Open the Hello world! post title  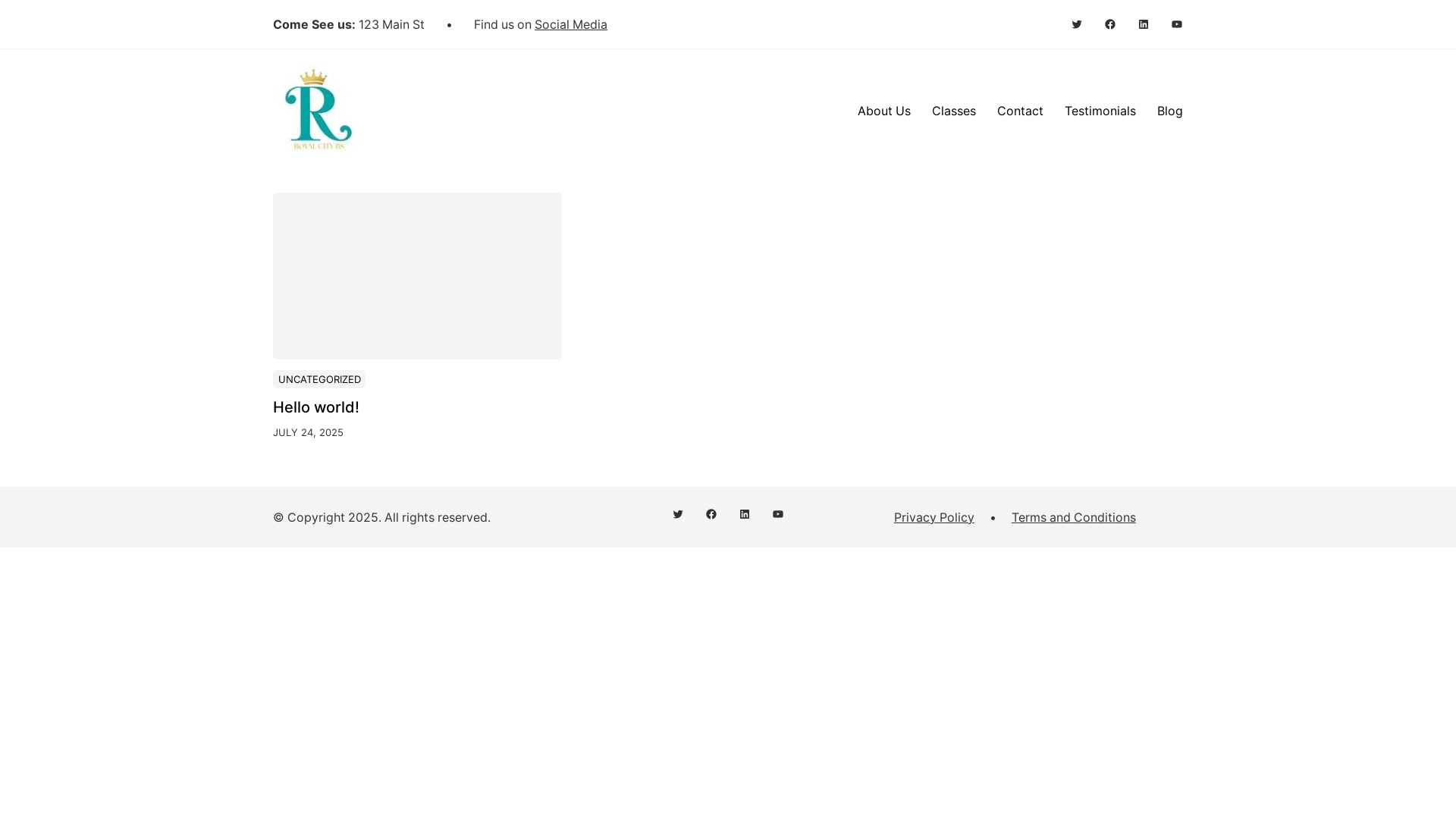point(316,407)
